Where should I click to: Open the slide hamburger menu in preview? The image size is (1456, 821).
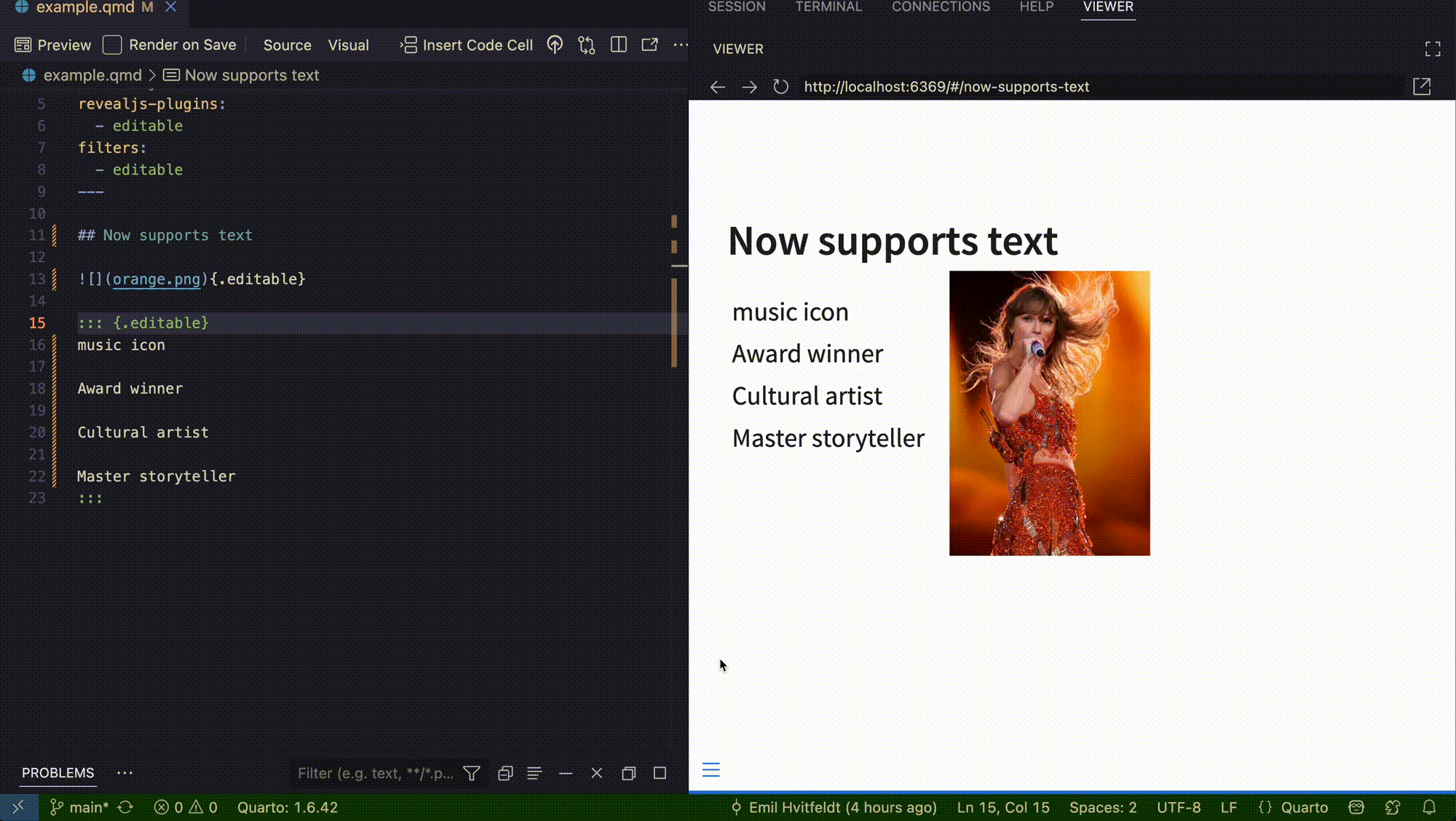[711, 769]
